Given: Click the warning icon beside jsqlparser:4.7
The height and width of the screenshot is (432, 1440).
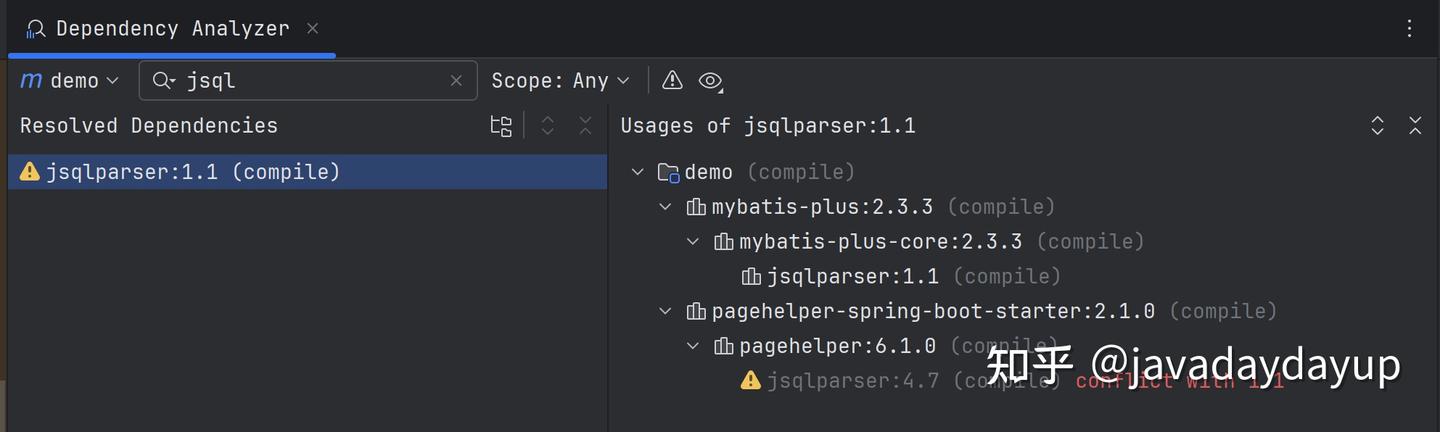Looking at the screenshot, I should [x=751, y=380].
